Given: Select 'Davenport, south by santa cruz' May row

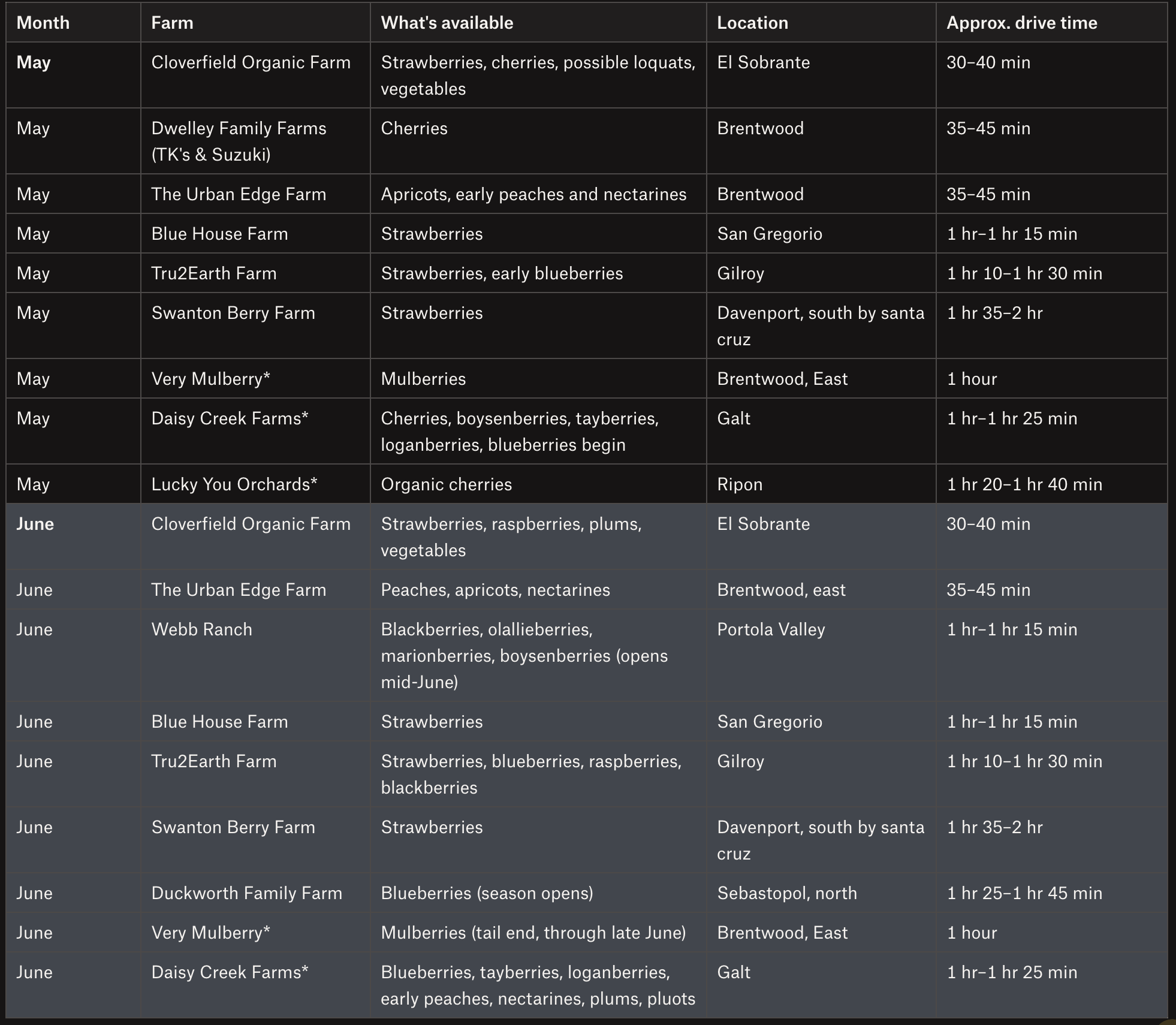Looking at the screenshot, I should [821, 326].
